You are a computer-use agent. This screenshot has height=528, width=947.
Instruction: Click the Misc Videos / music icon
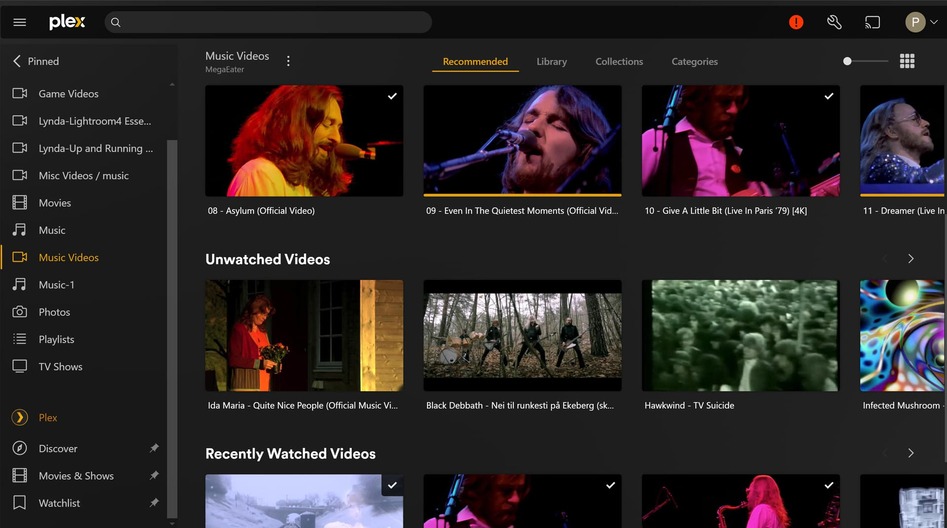pyautogui.click(x=20, y=175)
